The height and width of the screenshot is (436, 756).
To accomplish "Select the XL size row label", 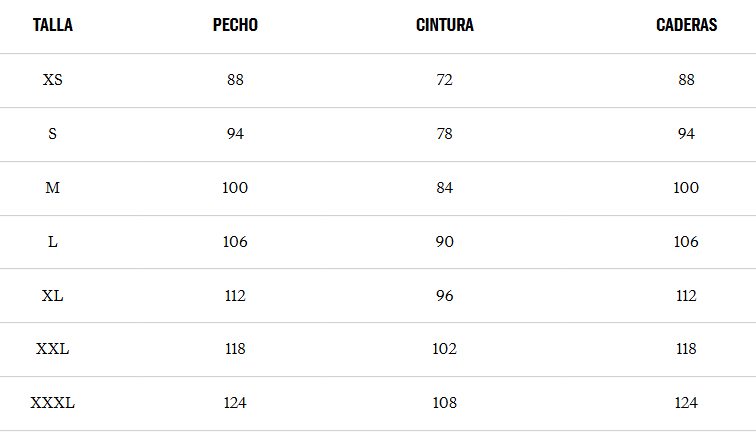I will 53,296.
